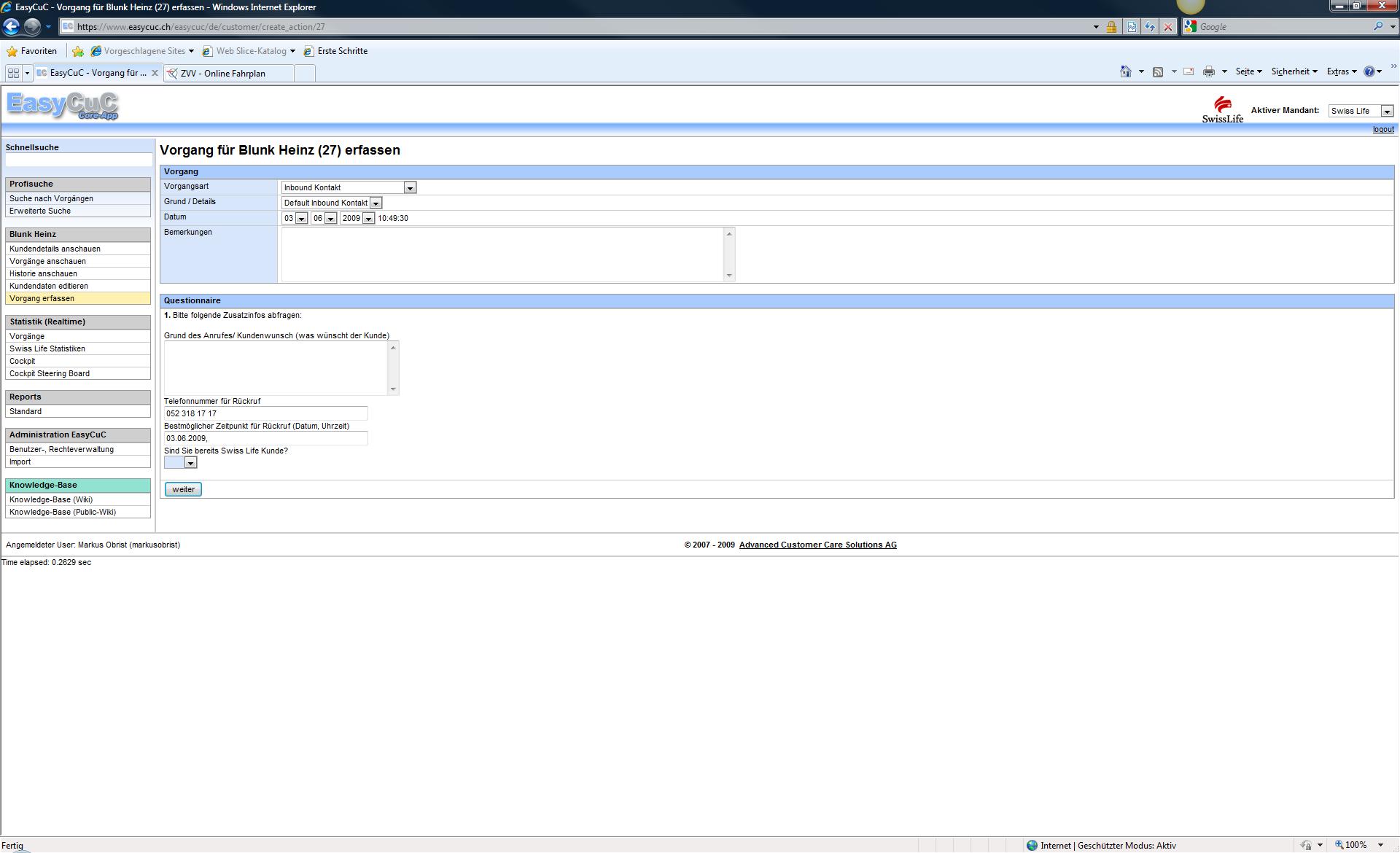Click the browser Back arrow button
1400x853 pixels.
(11, 27)
